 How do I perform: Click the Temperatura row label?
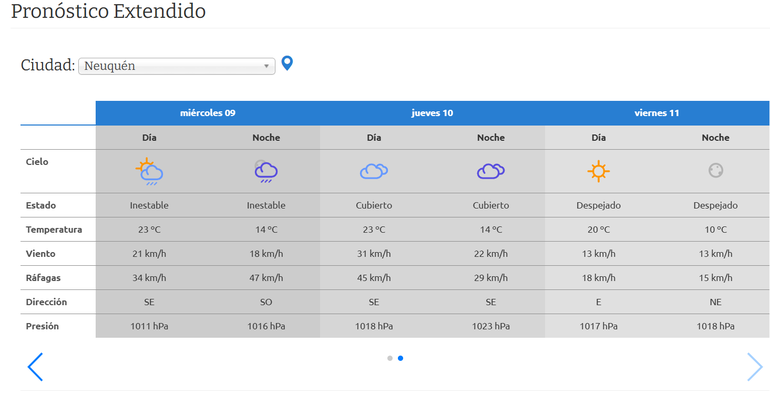pos(54,229)
